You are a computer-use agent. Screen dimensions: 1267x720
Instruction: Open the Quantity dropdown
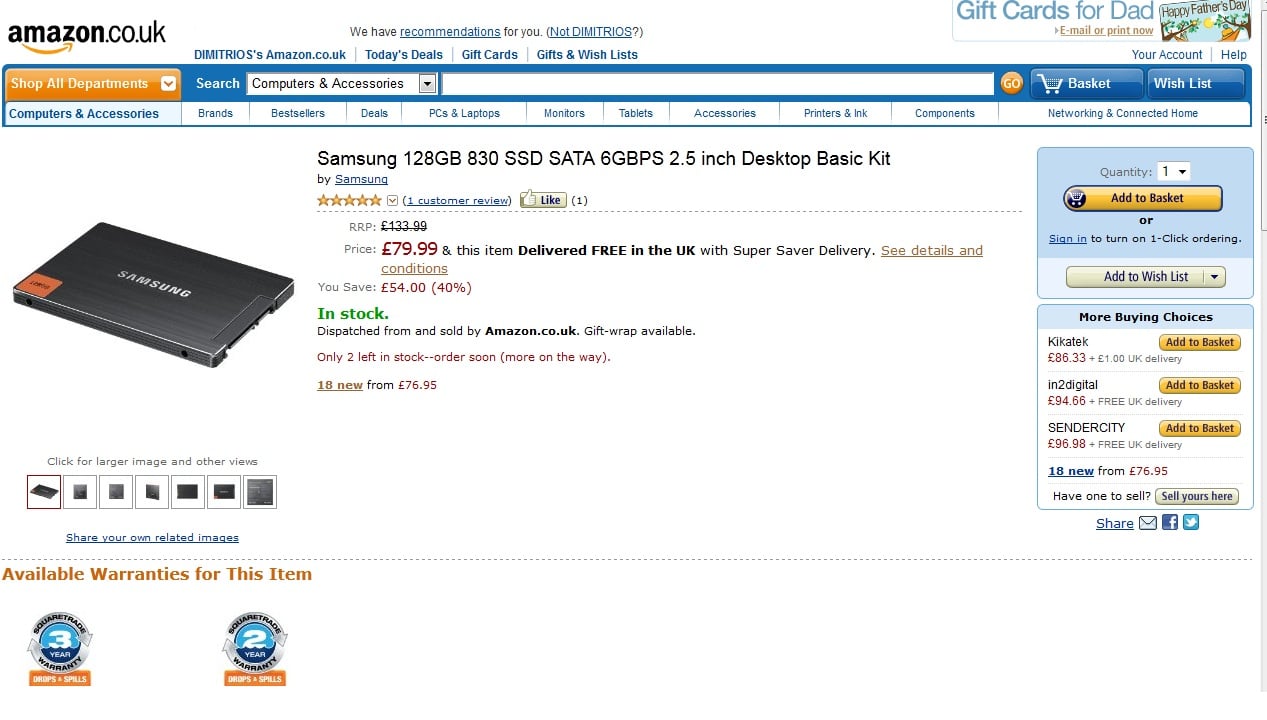point(1173,172)
